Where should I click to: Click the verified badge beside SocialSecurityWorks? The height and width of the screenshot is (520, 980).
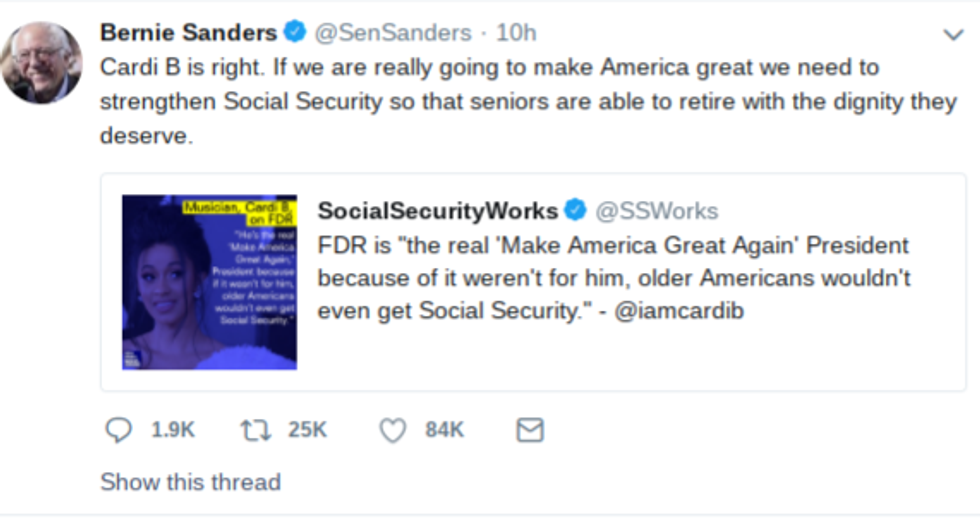click(x=575, y=210)
